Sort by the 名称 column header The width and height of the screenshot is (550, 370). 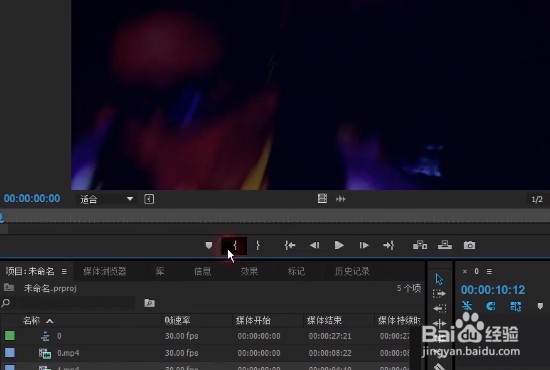coord(32,321)
